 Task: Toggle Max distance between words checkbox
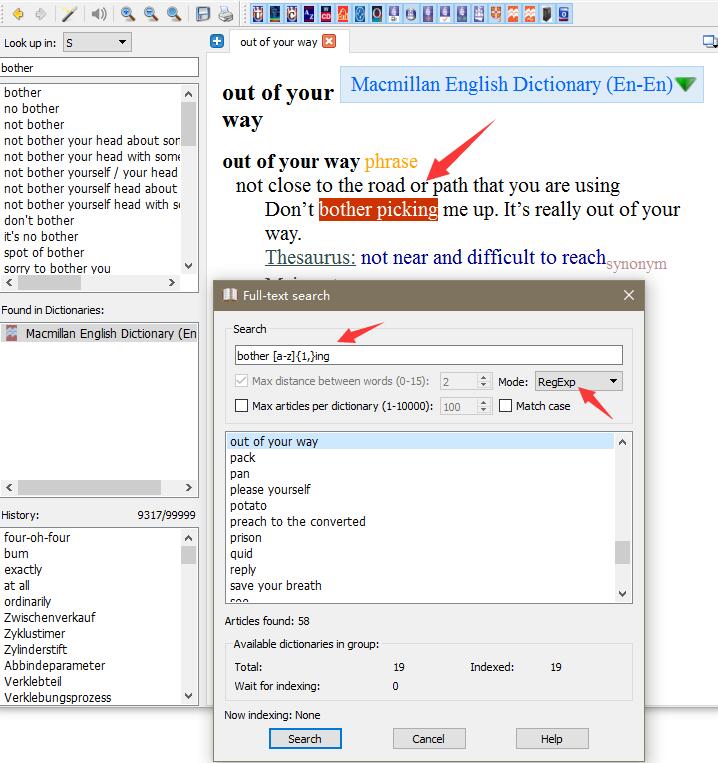point(241,381)
